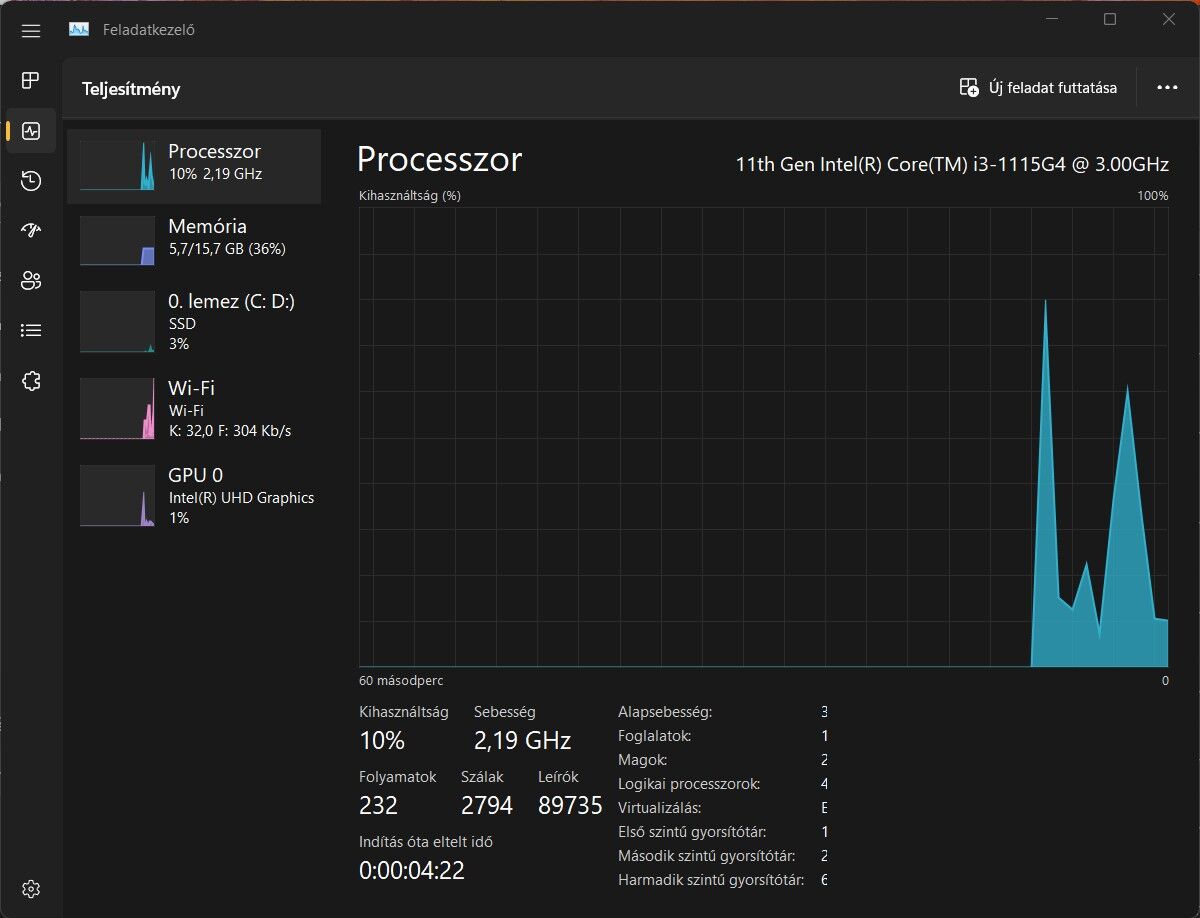1200x918 pixels.
Task: Click the Első szintű gyorsítótár label
Action: pyautogui.click(x=693, y=832)
